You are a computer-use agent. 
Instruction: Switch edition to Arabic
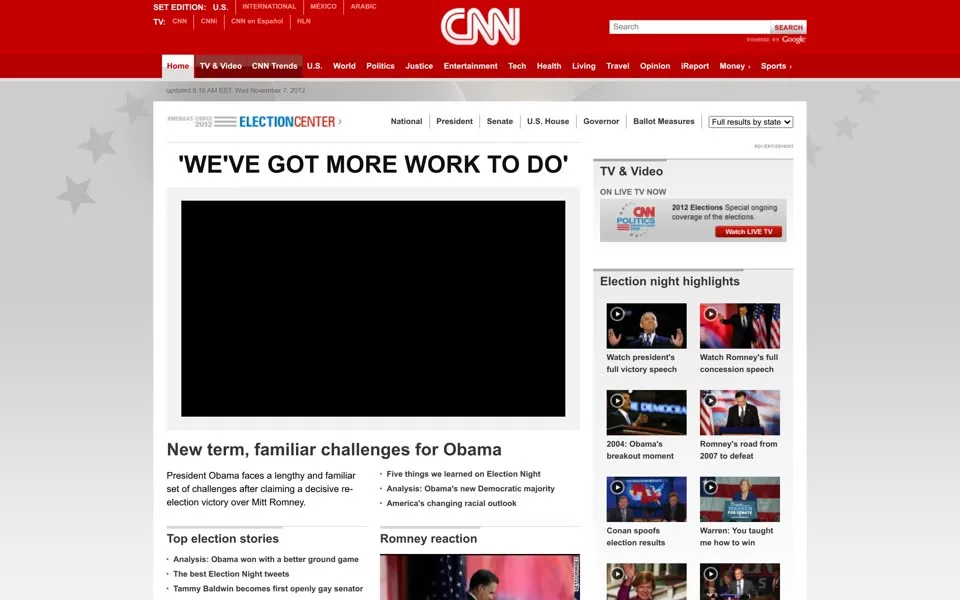[363, 7]
